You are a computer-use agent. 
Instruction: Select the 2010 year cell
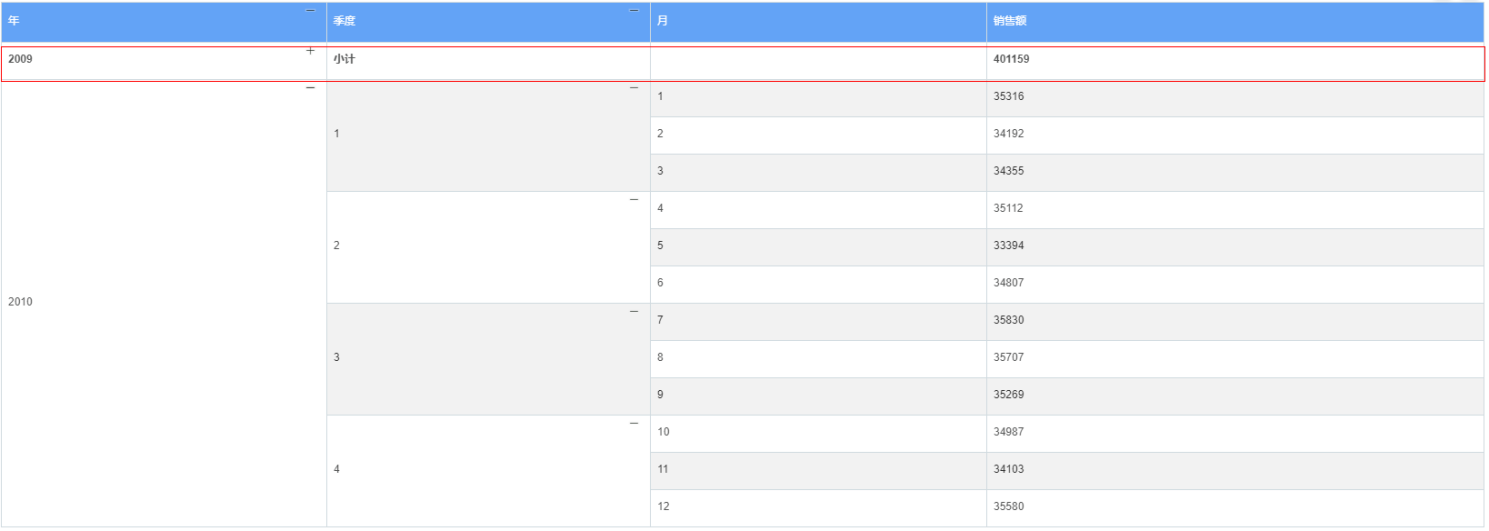[21, 302]
